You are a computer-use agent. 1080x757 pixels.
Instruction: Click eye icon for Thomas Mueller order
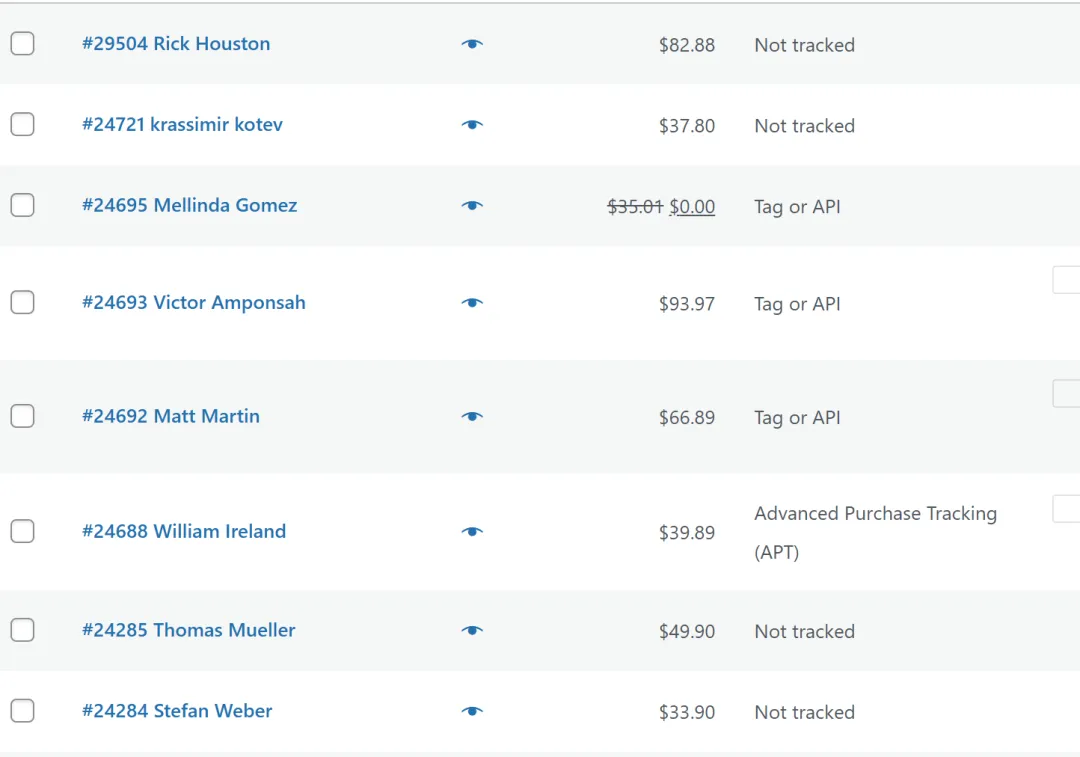point(472,631)
